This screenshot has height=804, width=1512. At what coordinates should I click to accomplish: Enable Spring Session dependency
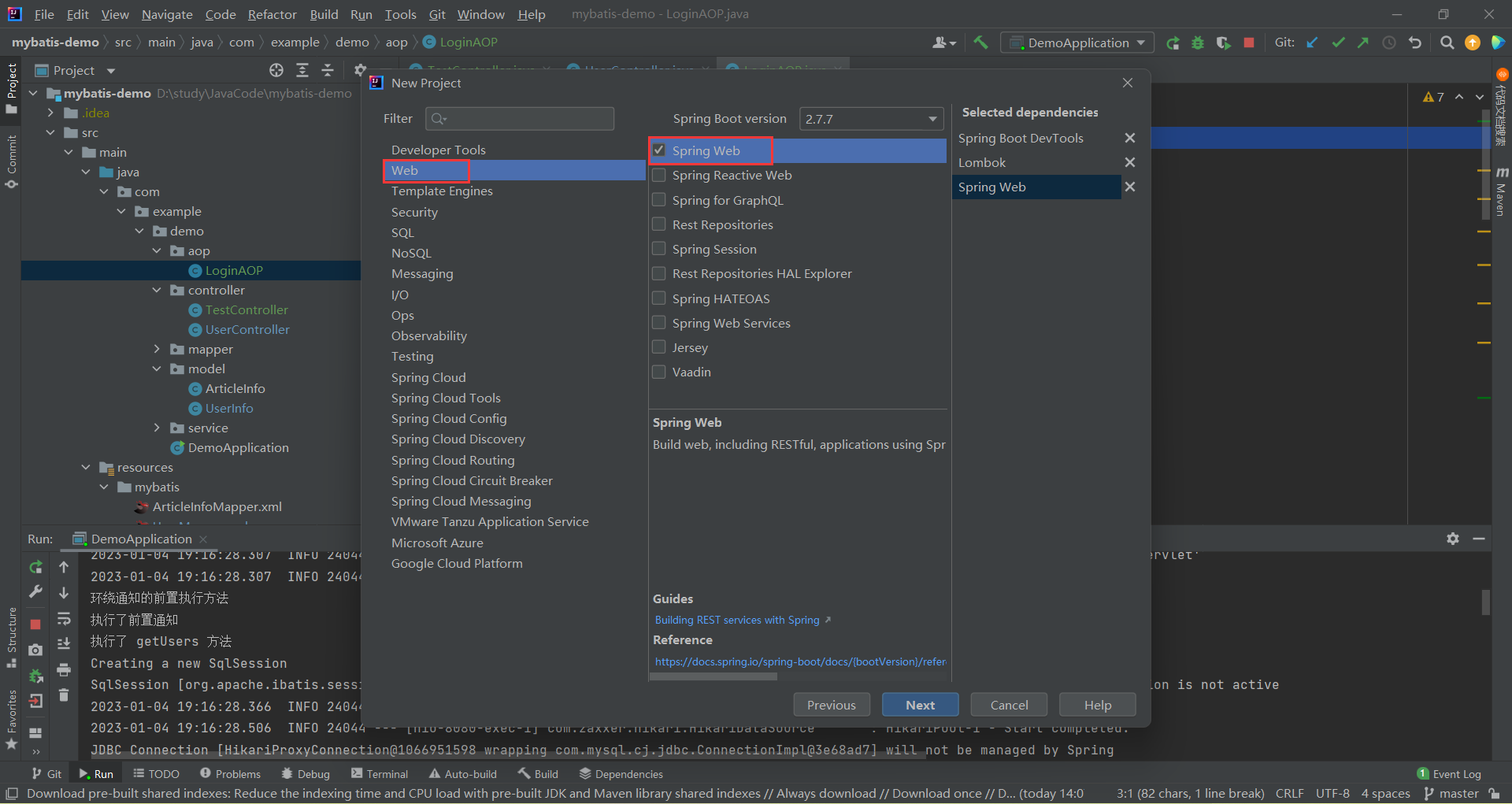[659, 249]
